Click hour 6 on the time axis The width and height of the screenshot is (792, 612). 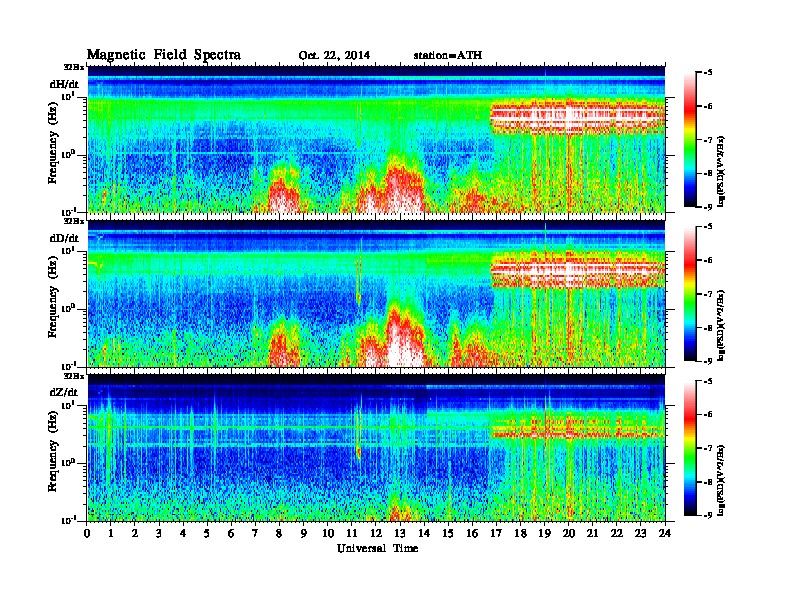click(231, 533)
